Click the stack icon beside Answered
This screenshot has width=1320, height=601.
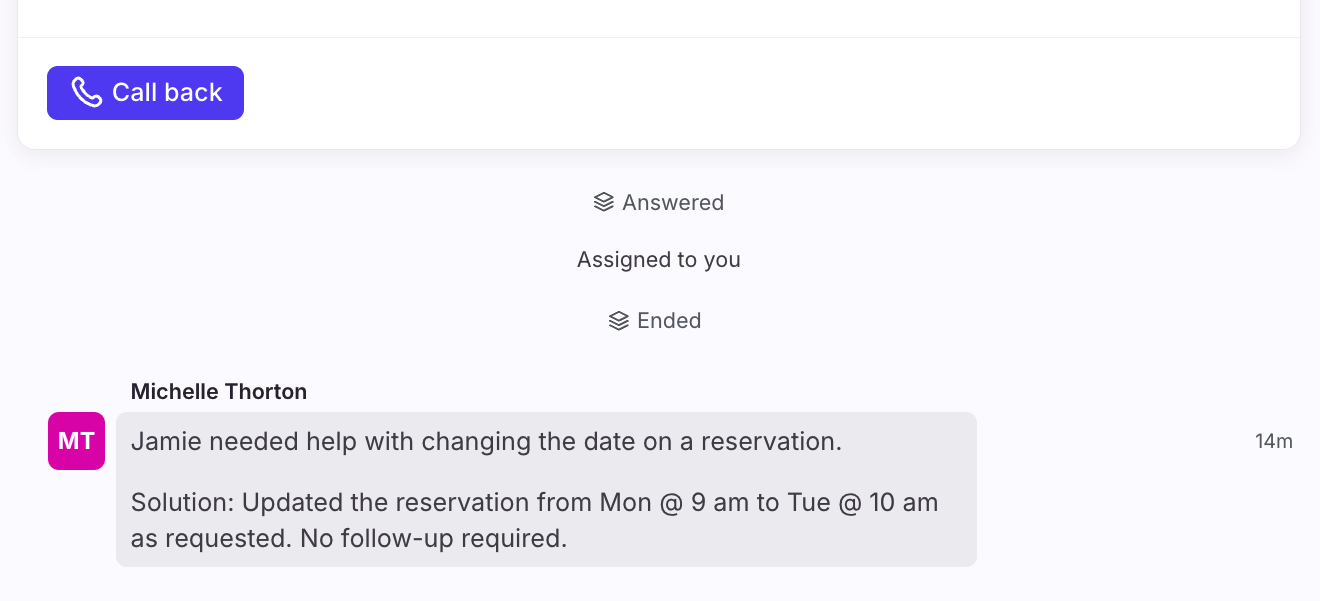[603, 203]
